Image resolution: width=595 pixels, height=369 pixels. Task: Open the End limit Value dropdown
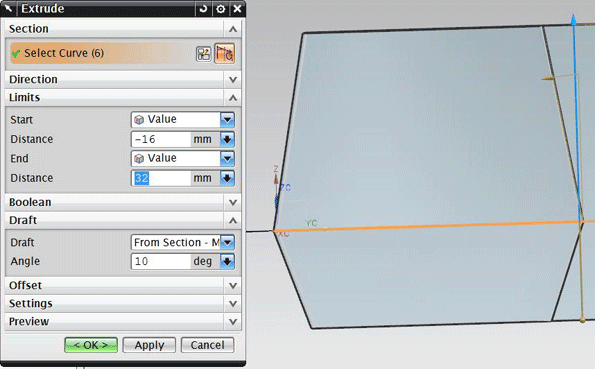coord(183,158)
